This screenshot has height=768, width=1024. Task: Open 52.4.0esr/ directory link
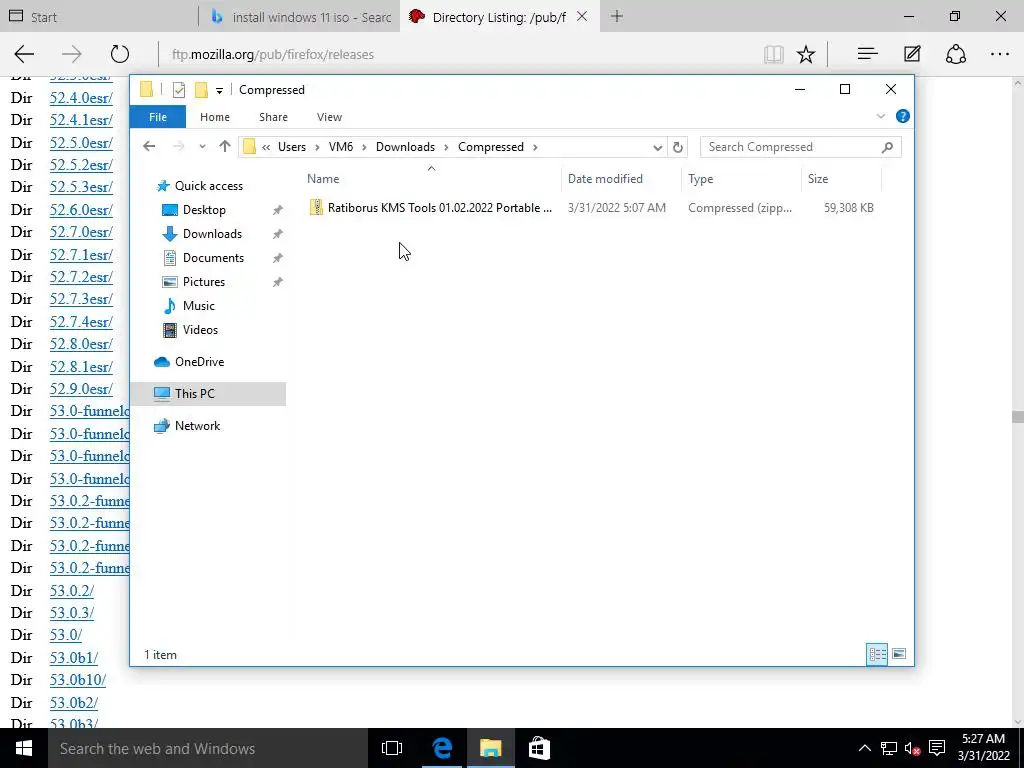point(81,98)
